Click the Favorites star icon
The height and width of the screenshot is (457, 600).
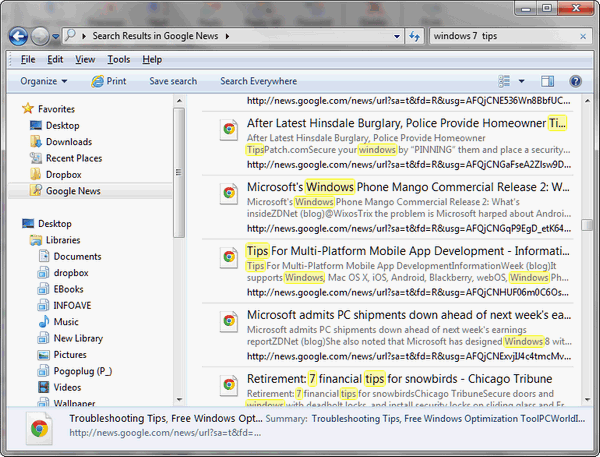(28, 108)
